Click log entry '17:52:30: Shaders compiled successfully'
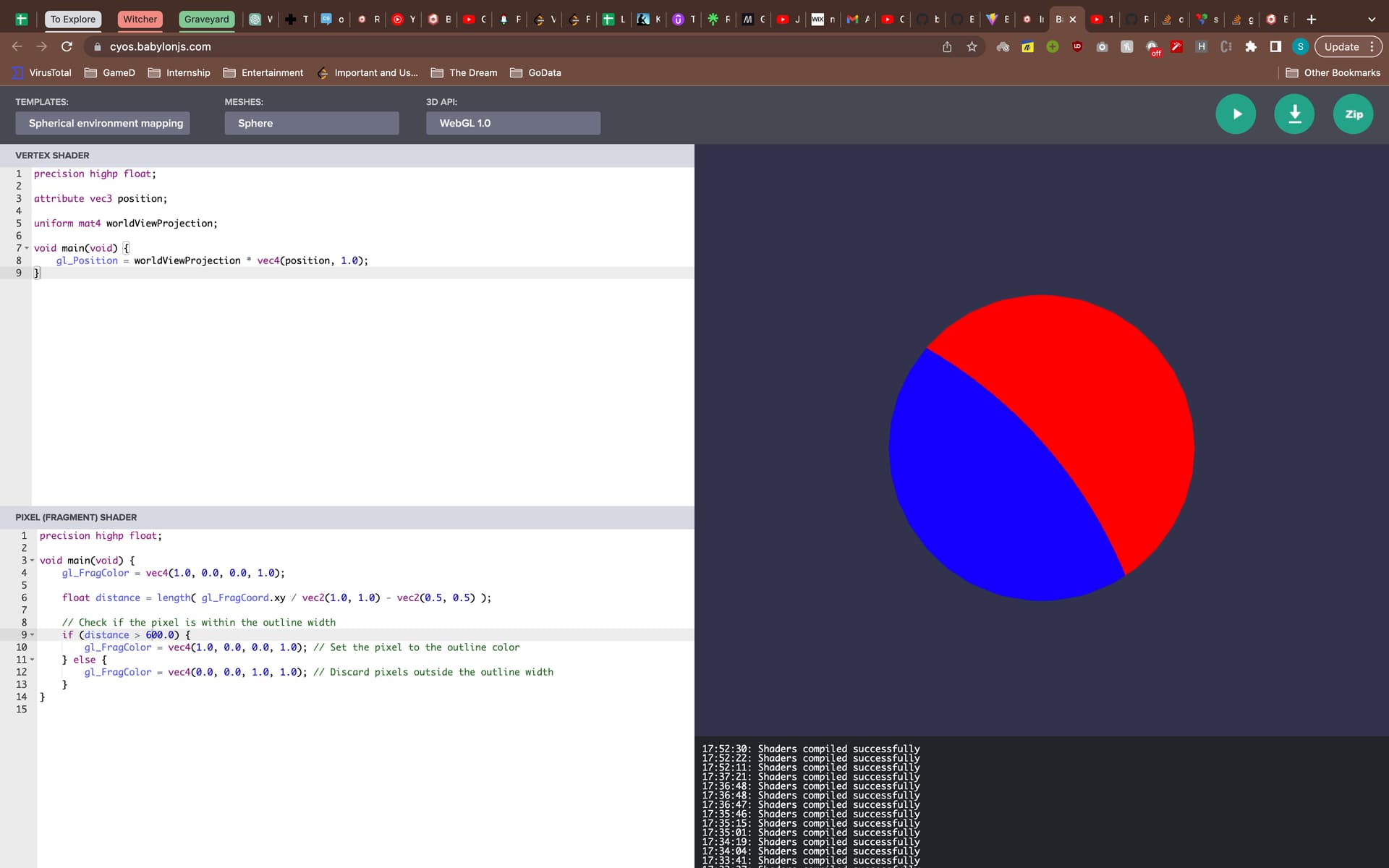 pos(810,749)
